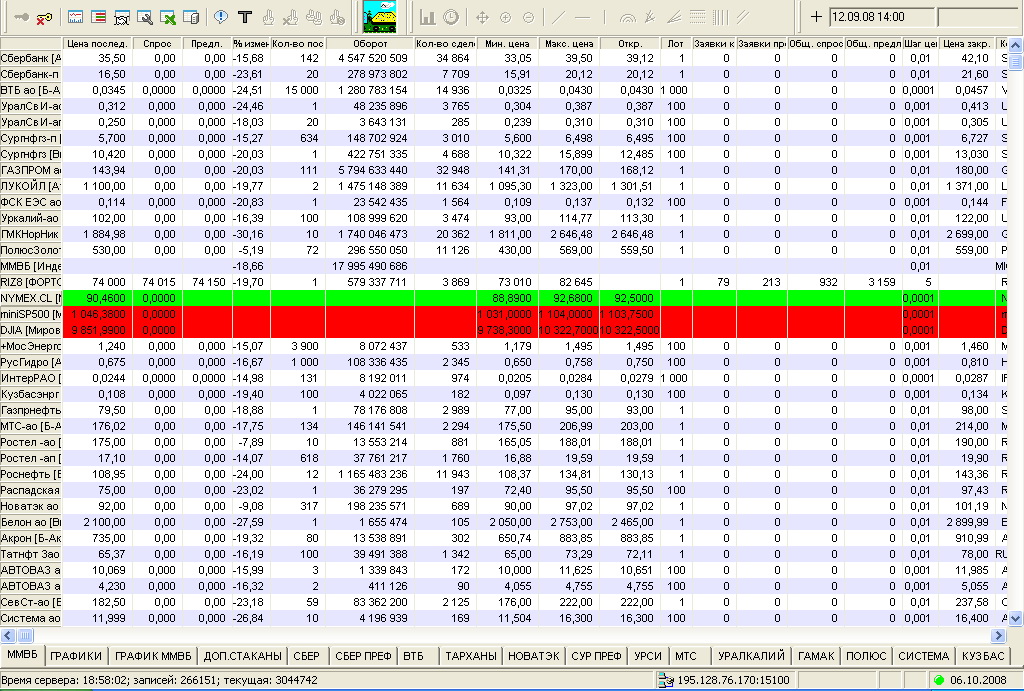The image size is (1024, 691).
Task: Click the Мин. цена column header
Action: click(x=507, y=44)
